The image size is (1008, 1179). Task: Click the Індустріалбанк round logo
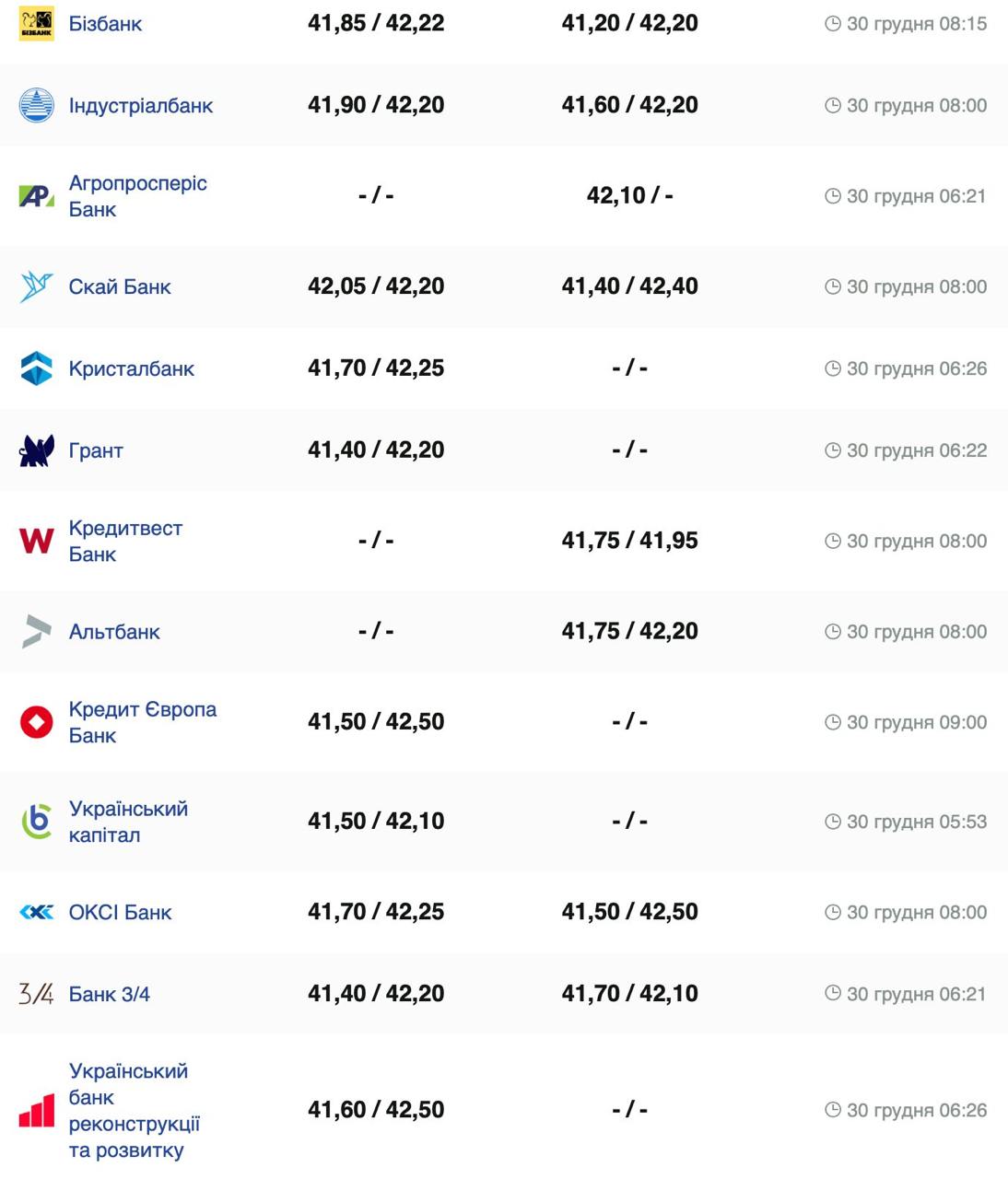click(x=37, y=105)
